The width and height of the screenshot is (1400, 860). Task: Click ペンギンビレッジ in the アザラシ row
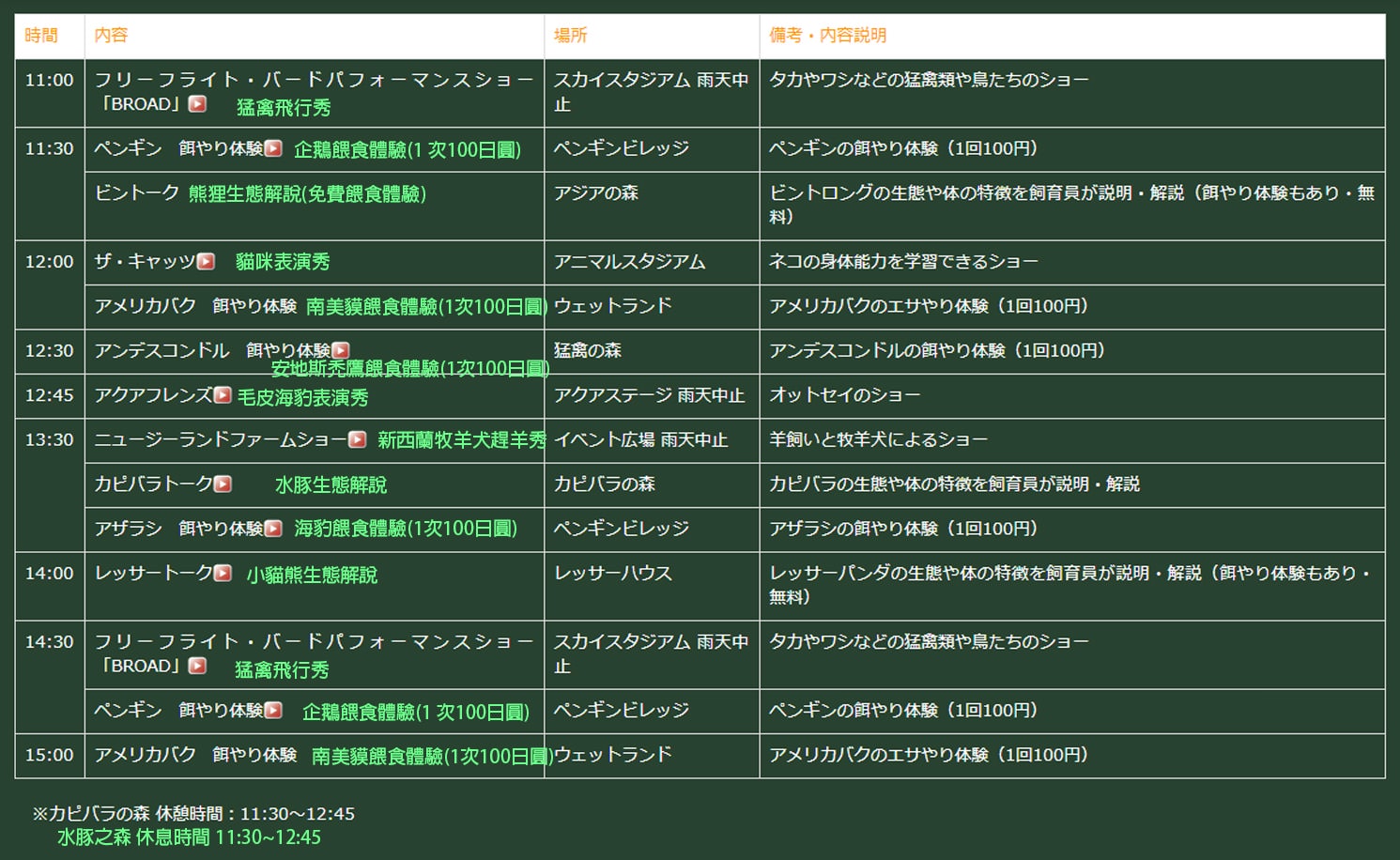(621, 529)
